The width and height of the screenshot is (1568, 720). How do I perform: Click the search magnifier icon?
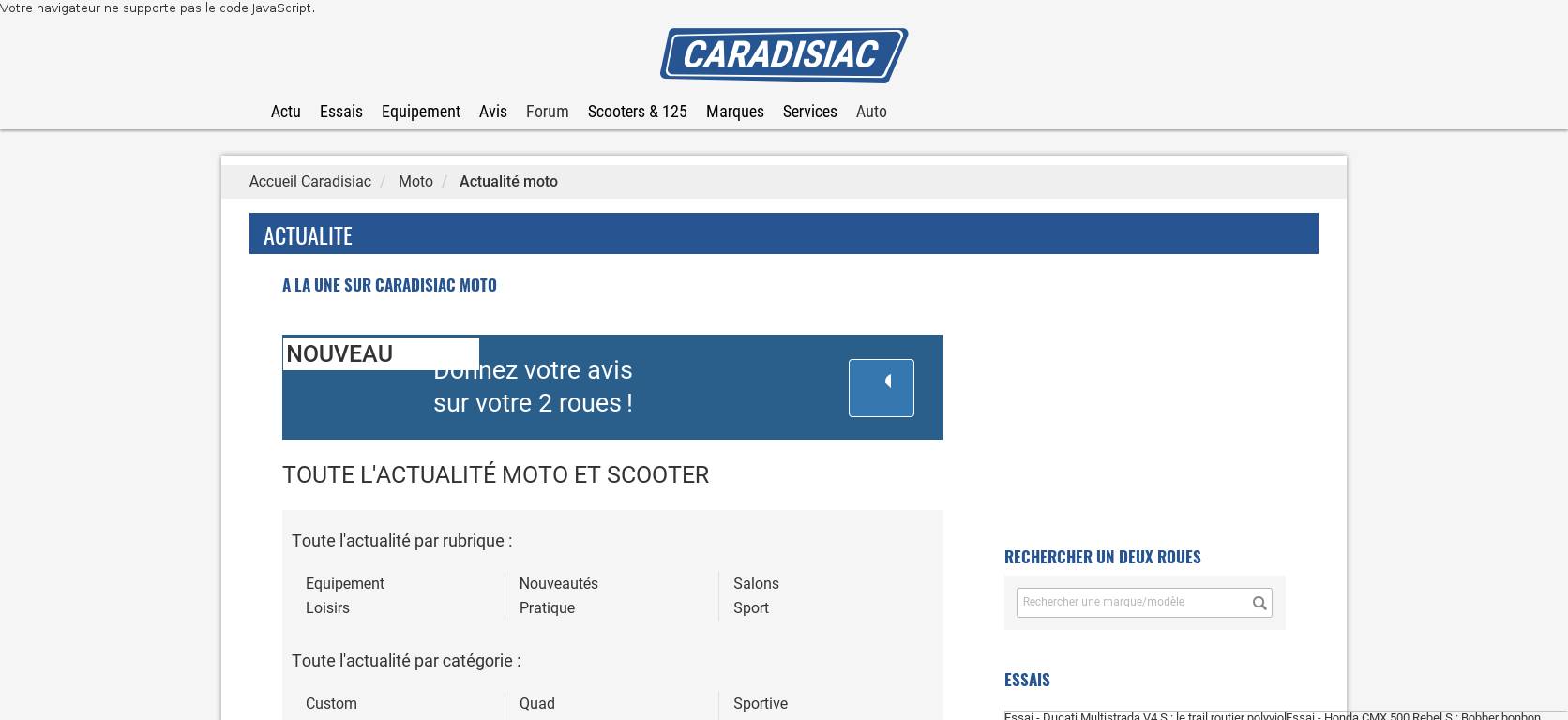tap(1259, 603)
